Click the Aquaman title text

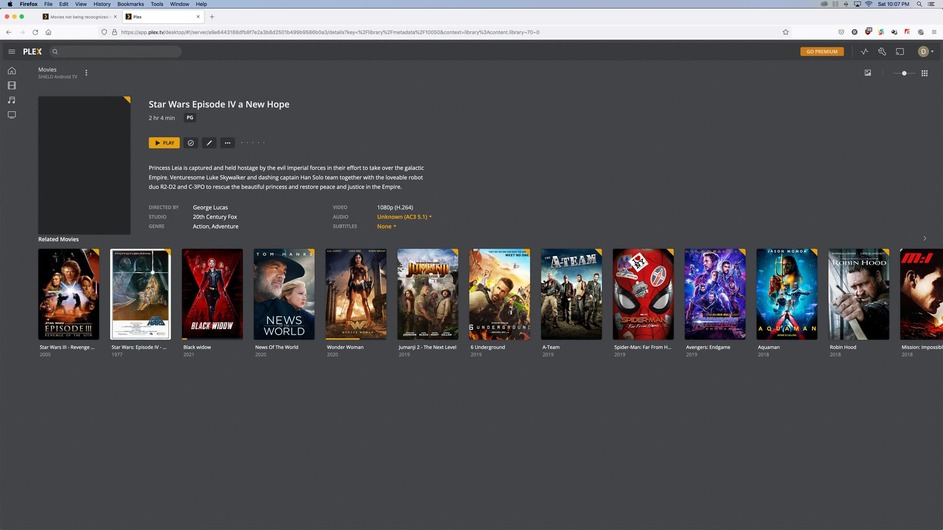[x=769, y=347]
